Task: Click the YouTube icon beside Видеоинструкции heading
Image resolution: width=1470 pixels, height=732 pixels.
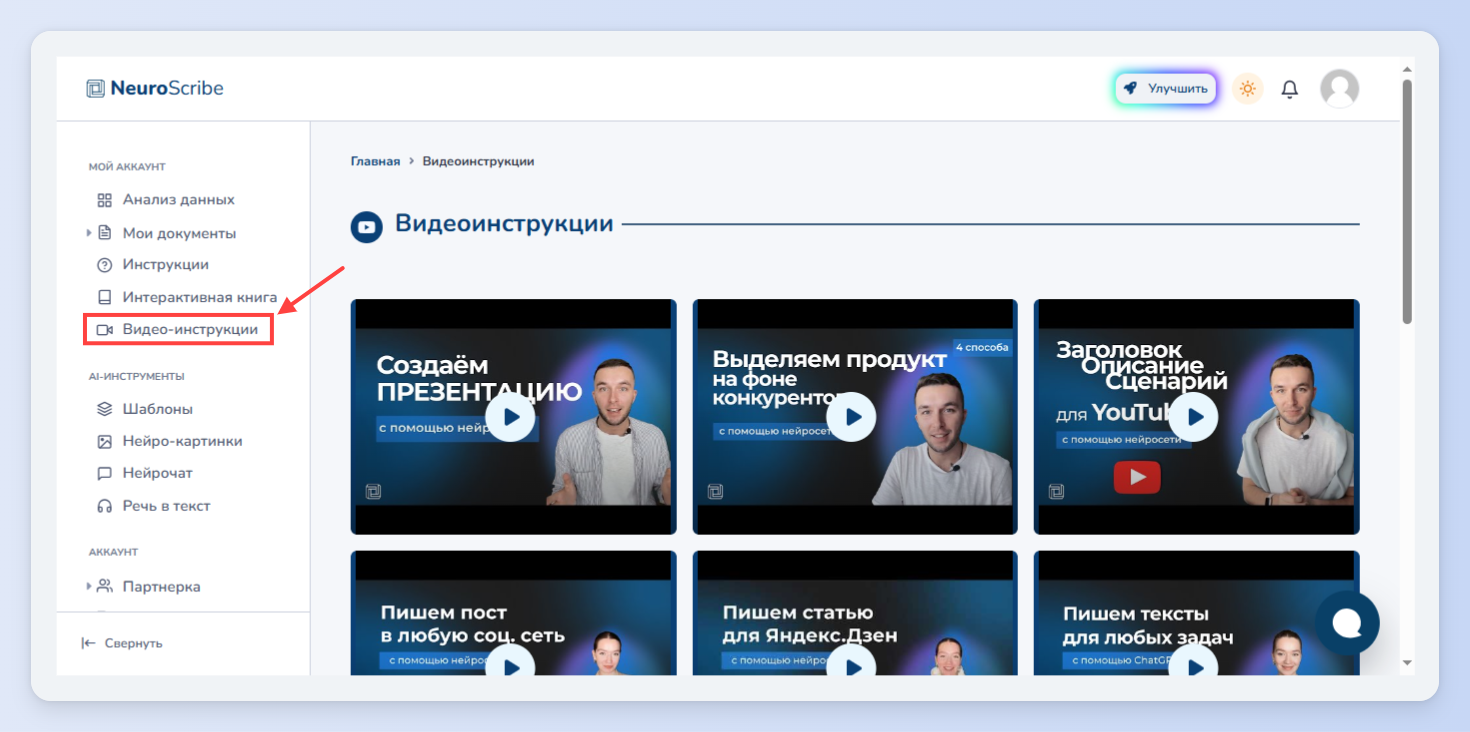Action: (367, 227)
